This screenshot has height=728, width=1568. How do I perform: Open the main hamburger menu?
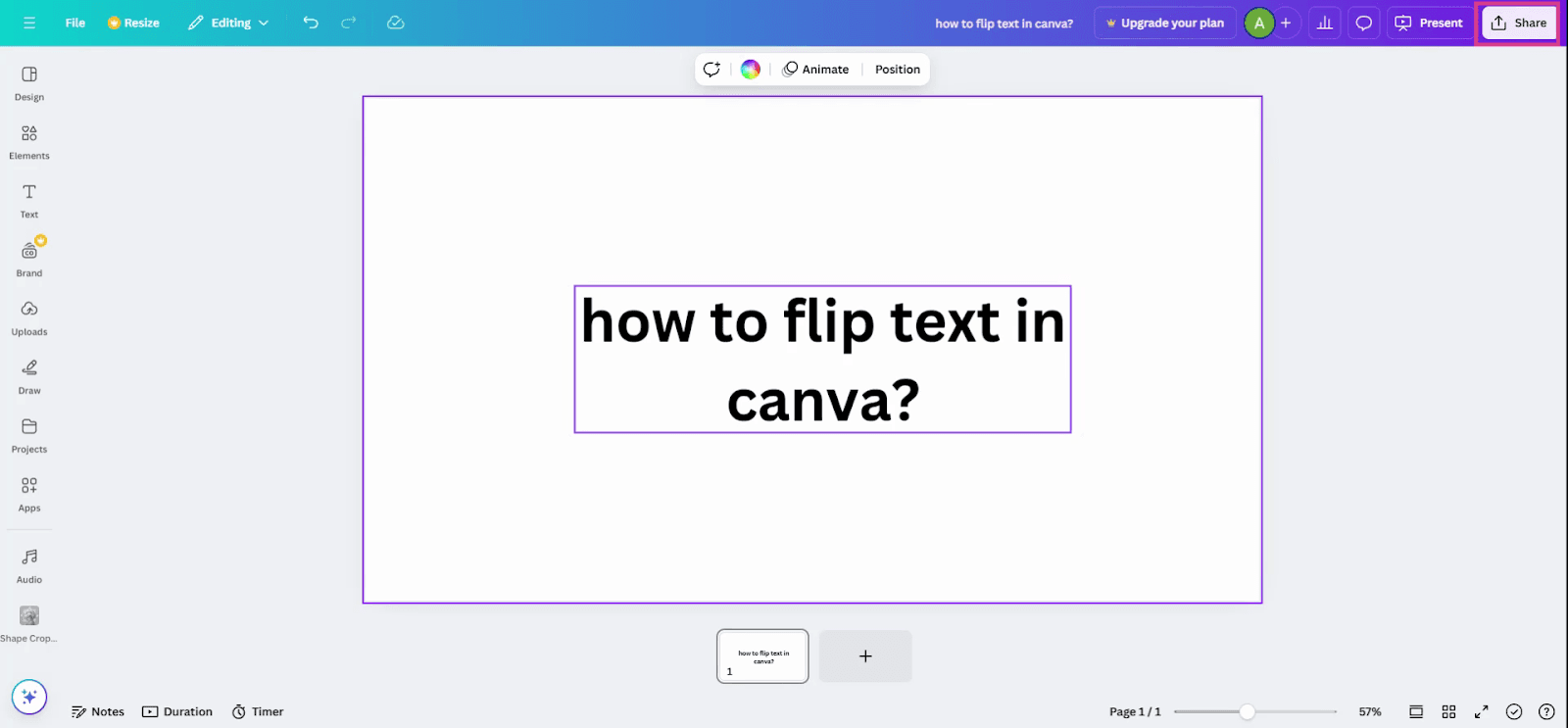tap(29, 23)
